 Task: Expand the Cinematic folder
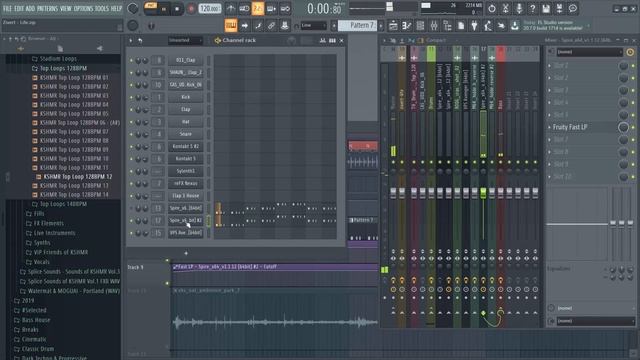coord(30,339)
